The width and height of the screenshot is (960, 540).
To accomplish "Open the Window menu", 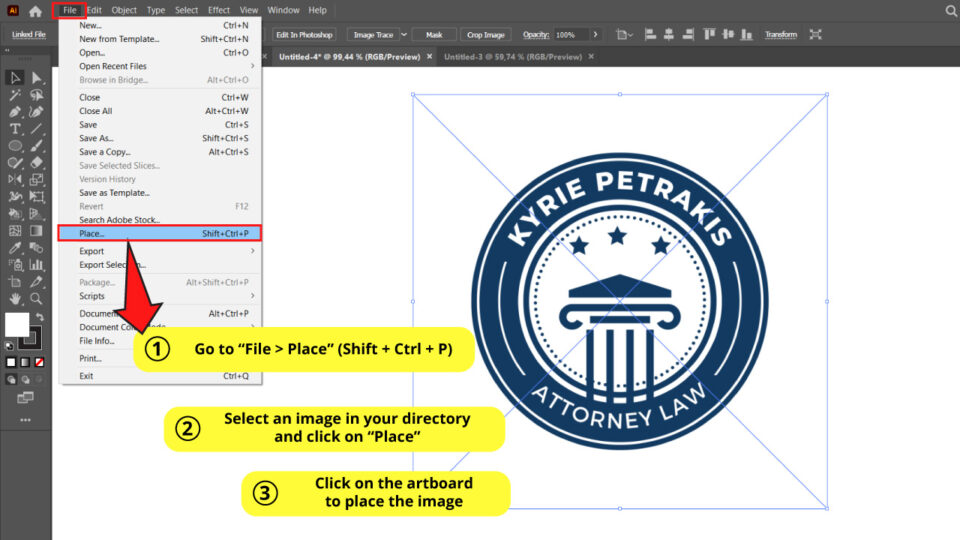I will click(283, 10).
